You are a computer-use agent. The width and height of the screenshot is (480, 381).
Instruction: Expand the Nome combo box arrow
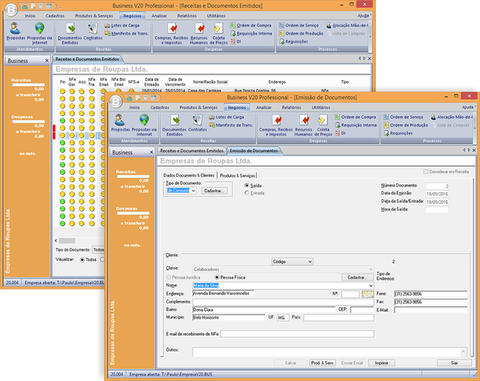371,286
